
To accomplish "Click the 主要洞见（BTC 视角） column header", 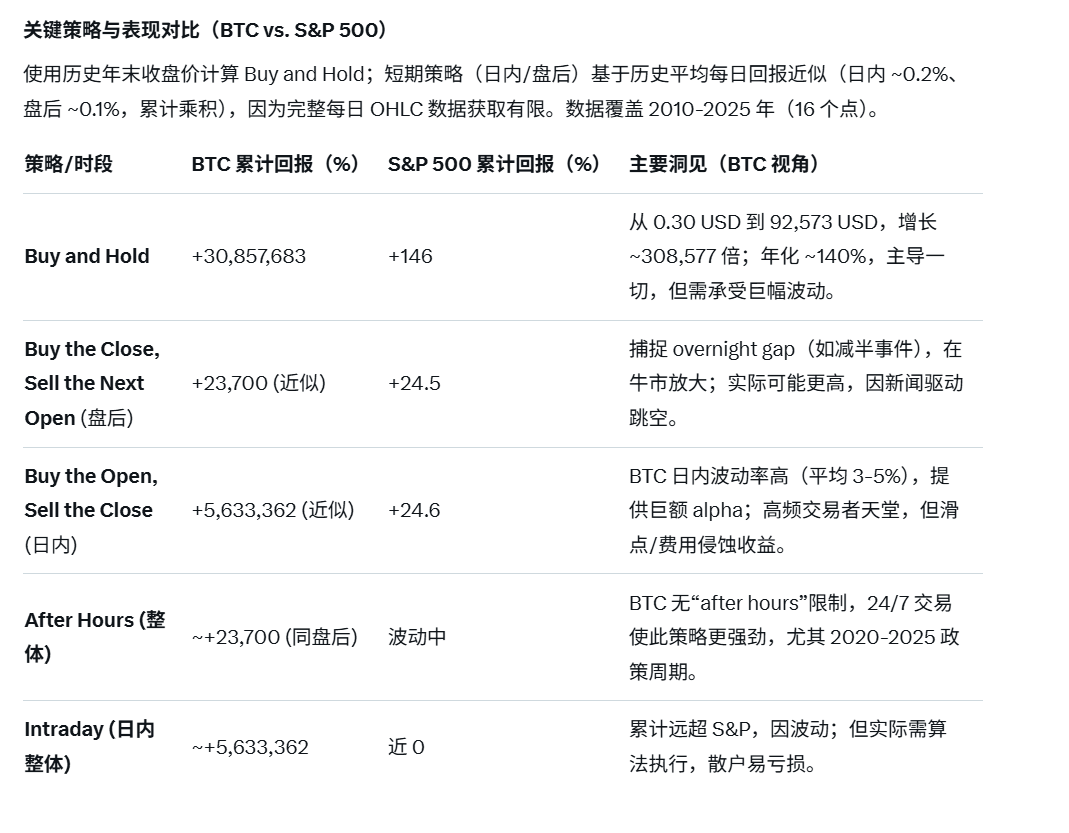I will (x=726, y=164).
